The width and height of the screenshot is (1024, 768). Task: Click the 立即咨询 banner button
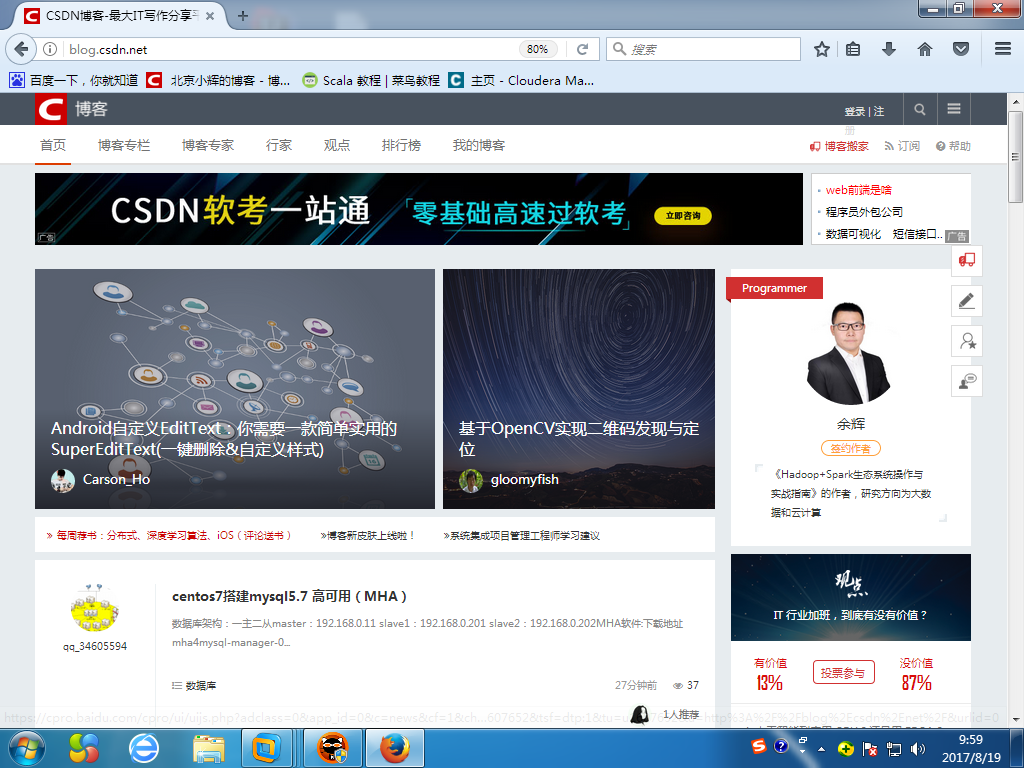point(683,216)
